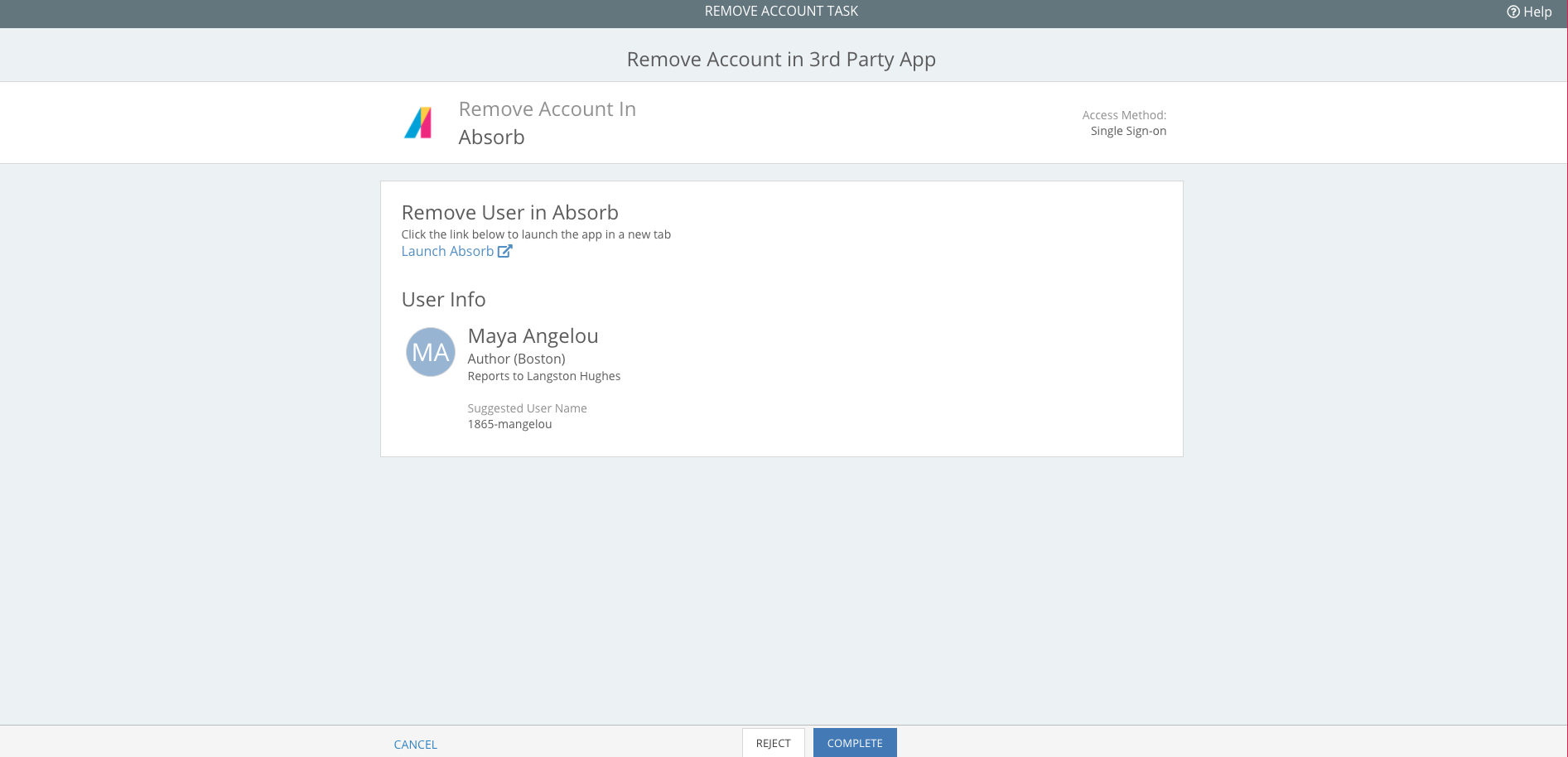Click the Single Sign-on access method value
1568x757 pixels.
1128,131
